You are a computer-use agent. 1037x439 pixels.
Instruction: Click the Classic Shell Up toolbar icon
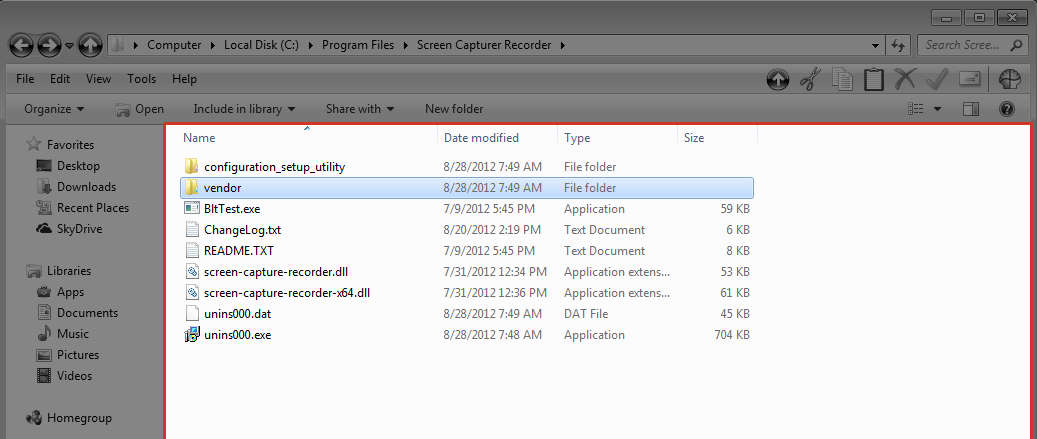778,80
